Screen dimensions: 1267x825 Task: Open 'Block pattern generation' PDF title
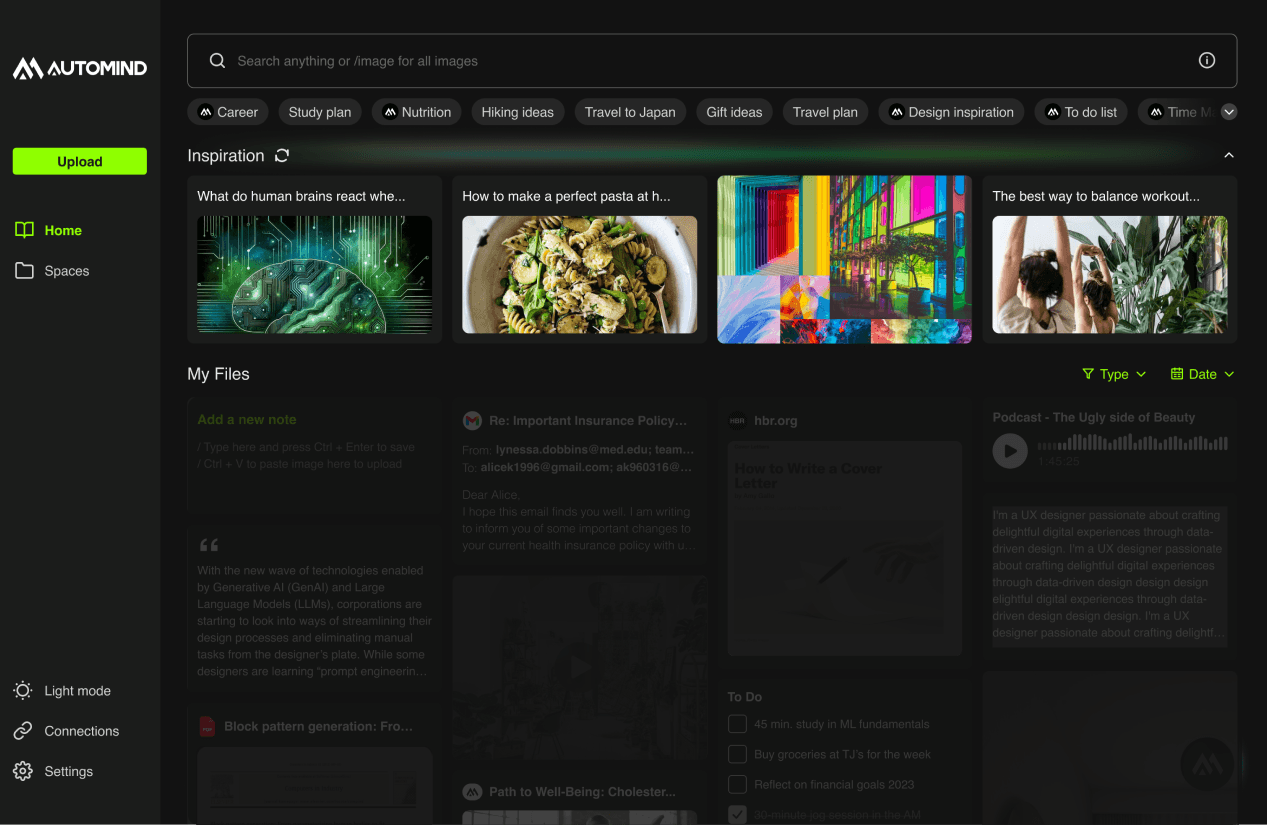coord(319,727)
